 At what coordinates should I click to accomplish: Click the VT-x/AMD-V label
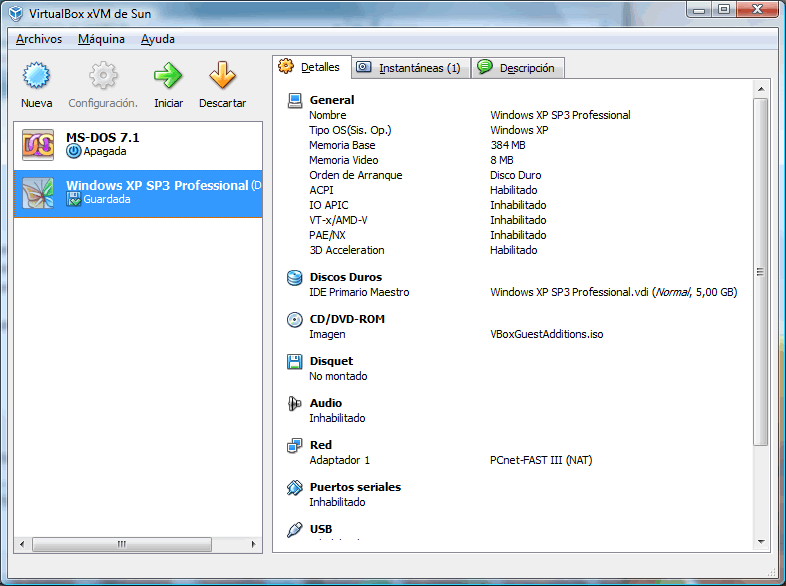pyautogui.click(x=338, y=220)
